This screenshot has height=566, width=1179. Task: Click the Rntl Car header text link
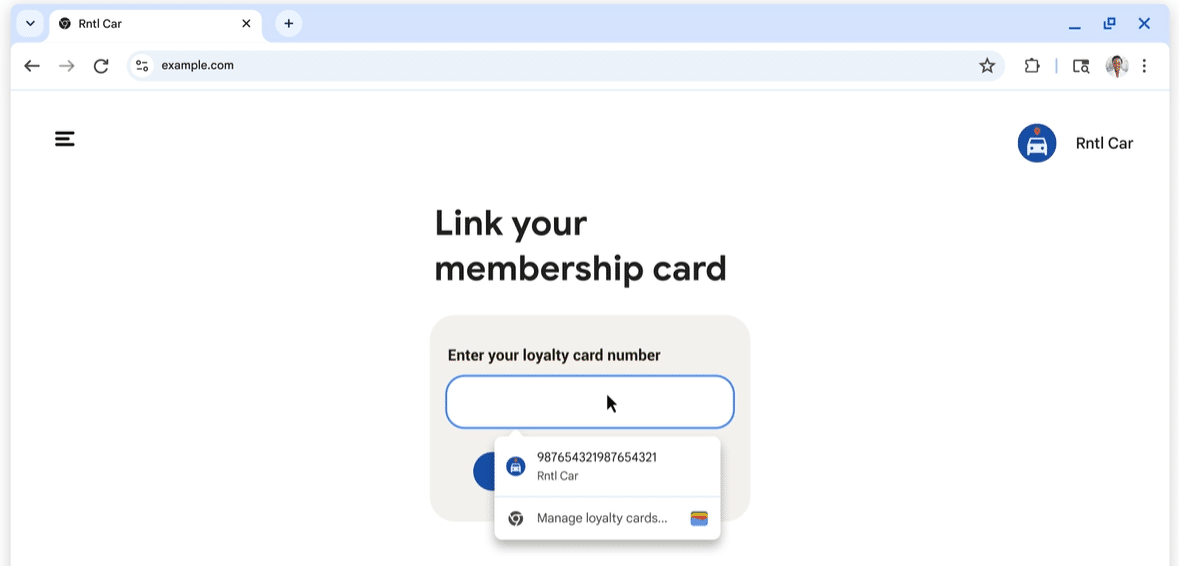[x=1104, y=143]
